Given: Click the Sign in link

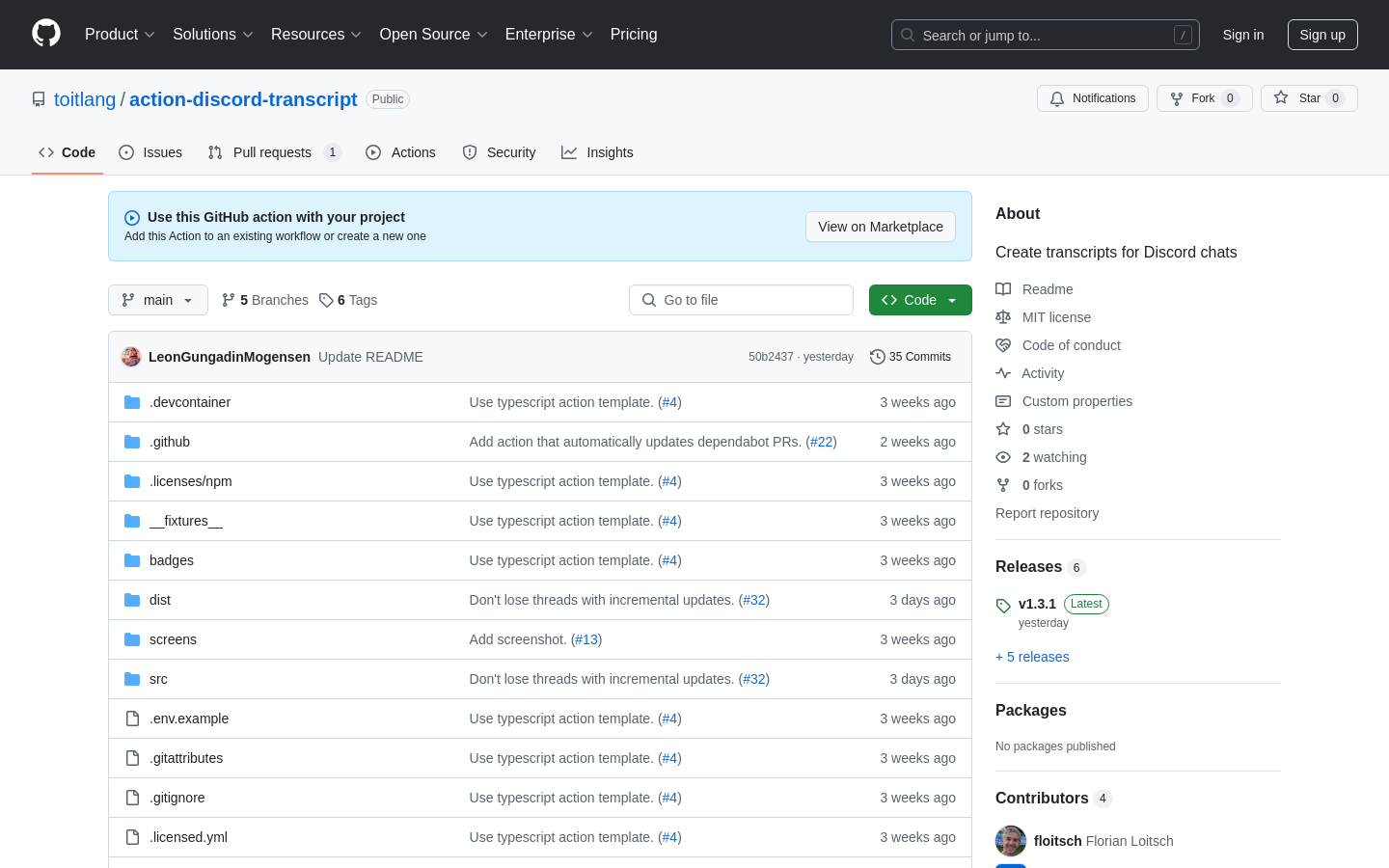Looking at the screenshot, I should pos(1243,35).
